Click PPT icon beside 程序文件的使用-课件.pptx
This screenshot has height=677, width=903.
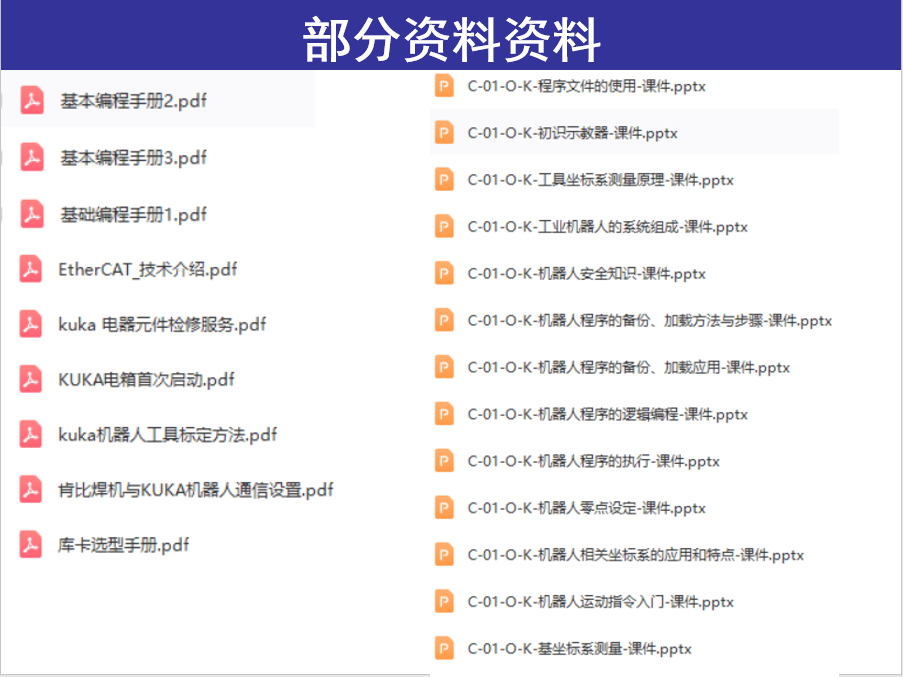[x=444, y=86]
